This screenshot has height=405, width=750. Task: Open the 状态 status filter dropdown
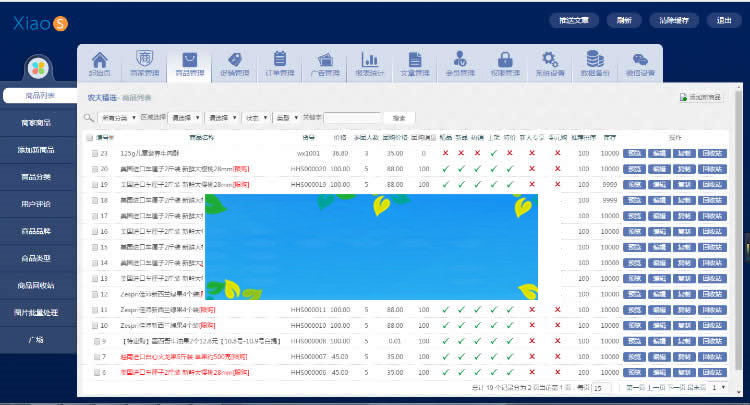pyautogui.click(x=257, y=117)
